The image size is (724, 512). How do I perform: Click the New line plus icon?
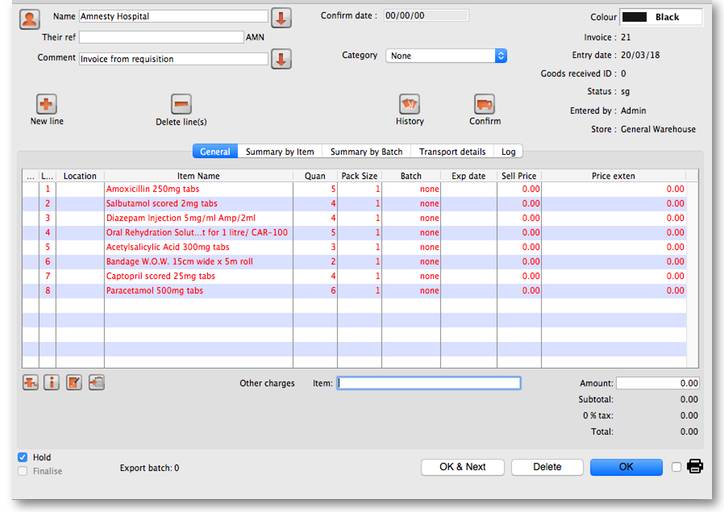[46, 104]
